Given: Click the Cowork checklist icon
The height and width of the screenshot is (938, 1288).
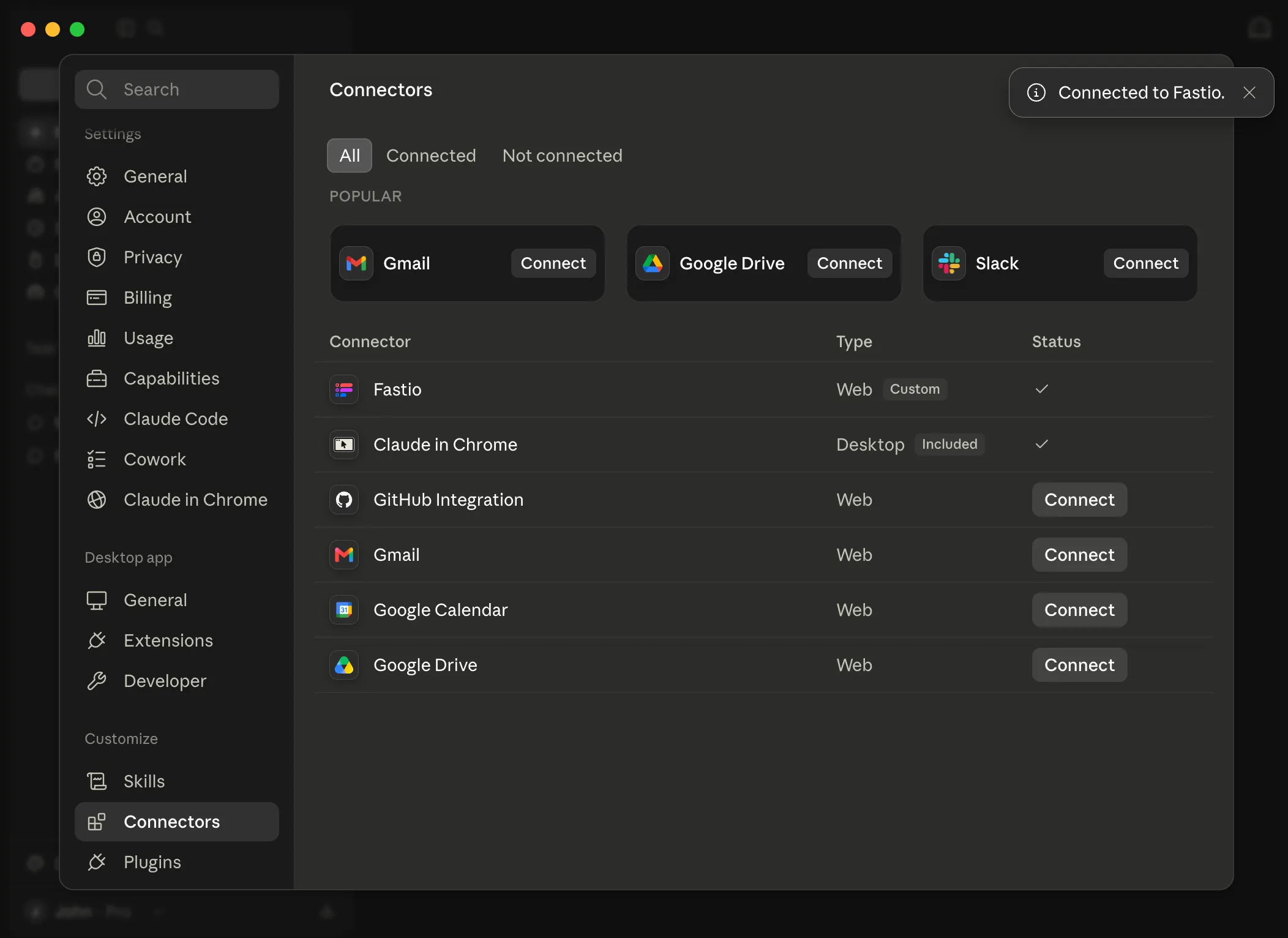Looking at the screenshot, I should (97, 459).
